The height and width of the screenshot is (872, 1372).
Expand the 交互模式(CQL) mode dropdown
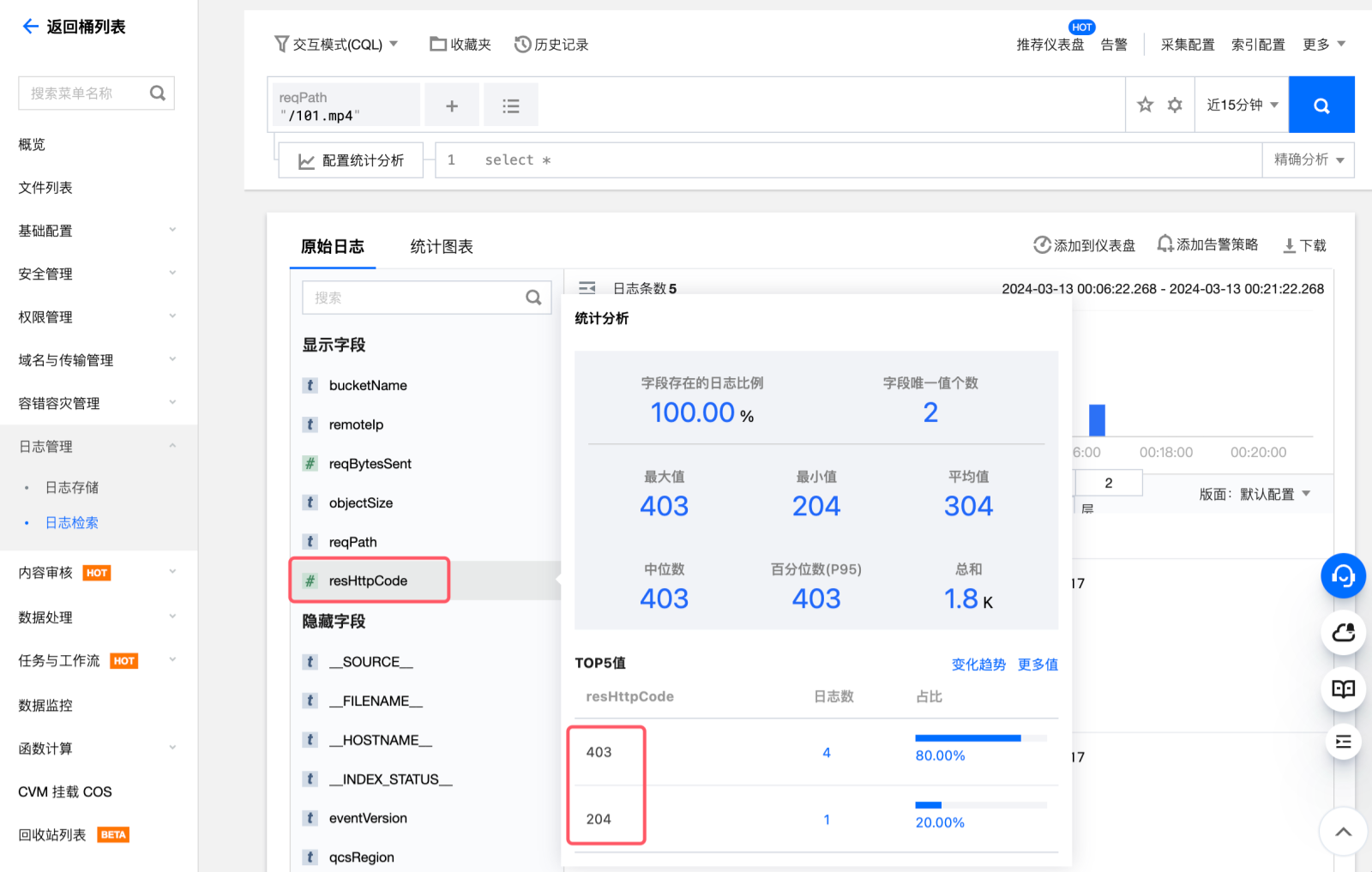click(x=336, y=45)
